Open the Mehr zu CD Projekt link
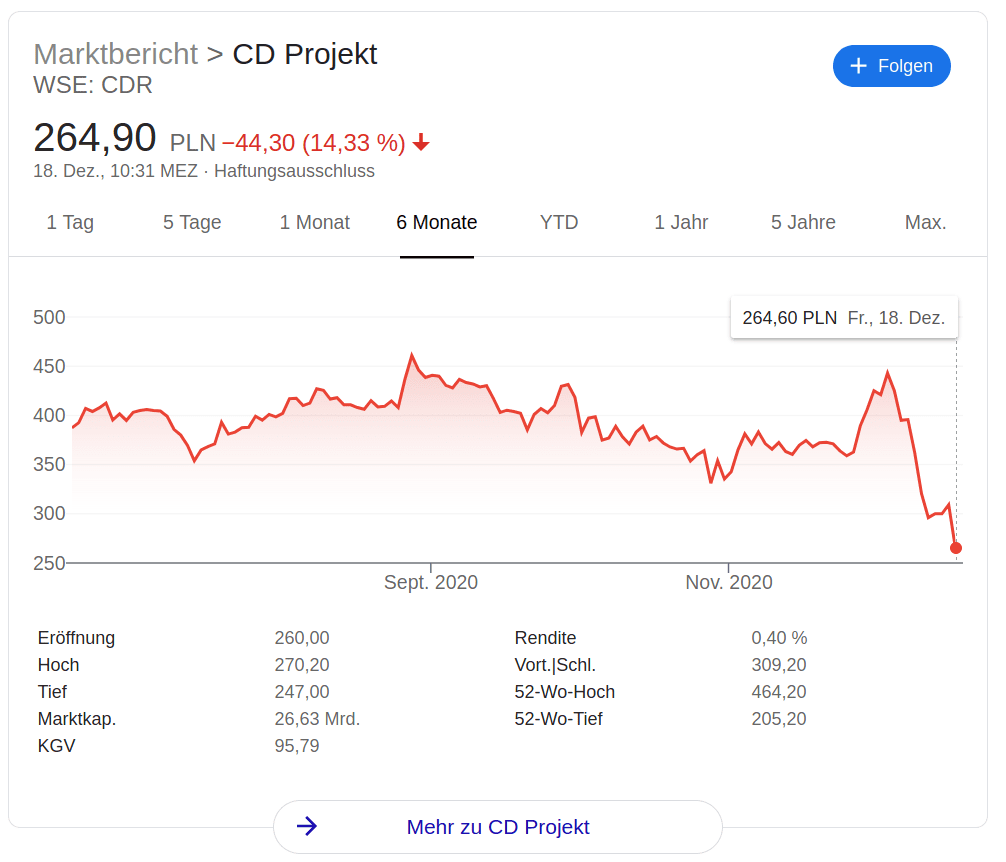Screen dimensions: 1006x862 [x=498, y=827]
